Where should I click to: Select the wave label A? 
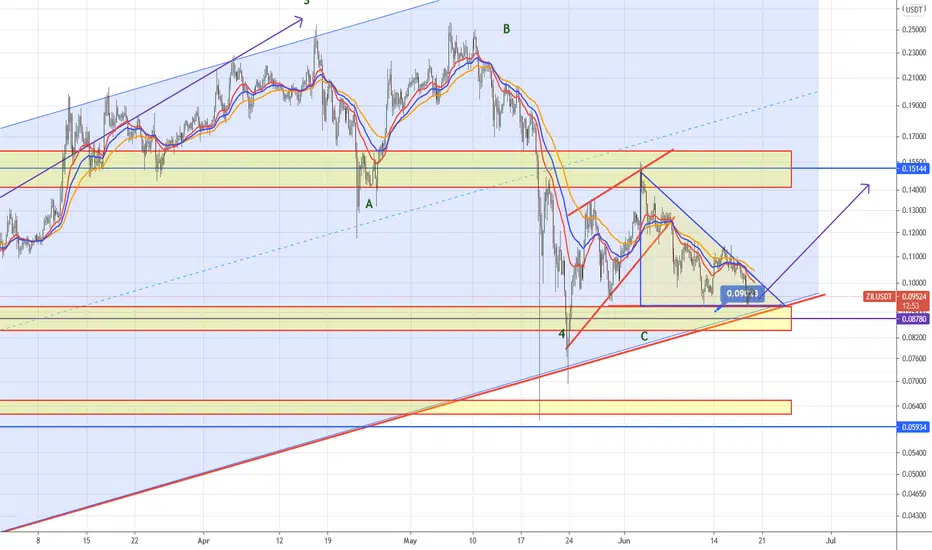coord(369,205)
